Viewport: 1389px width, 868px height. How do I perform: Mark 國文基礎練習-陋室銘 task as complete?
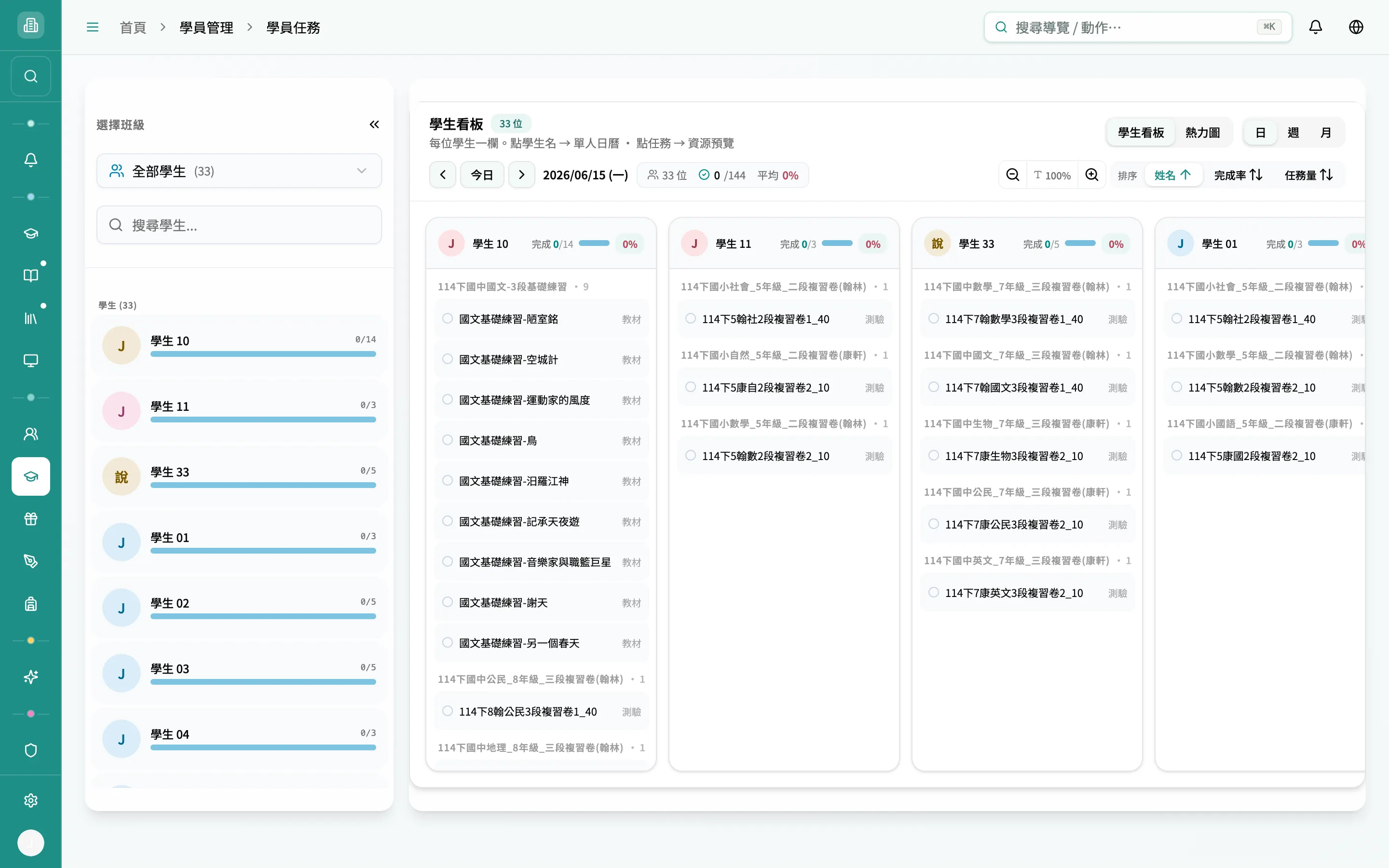pyautogui.click(x=447, y=319)
